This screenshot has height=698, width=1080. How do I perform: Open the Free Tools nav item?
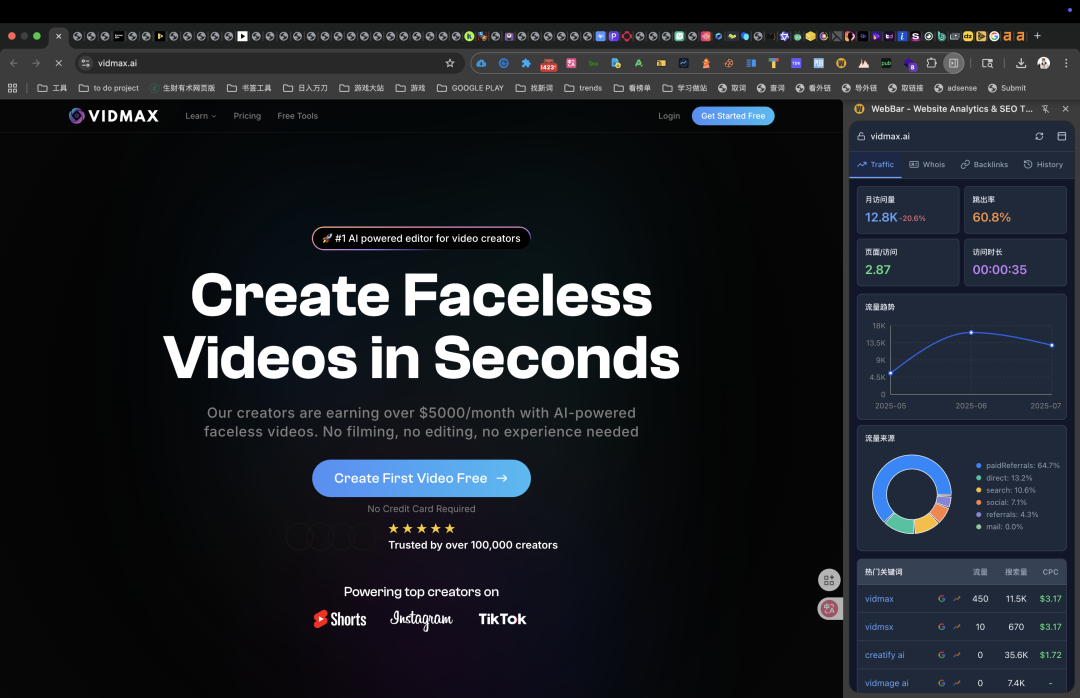tap(298, 116)
